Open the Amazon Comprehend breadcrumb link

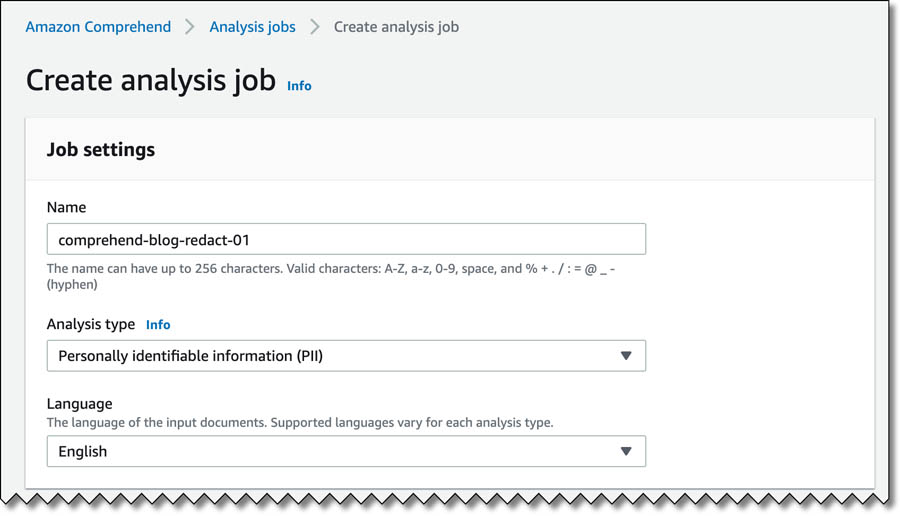[x=98, y=27]
